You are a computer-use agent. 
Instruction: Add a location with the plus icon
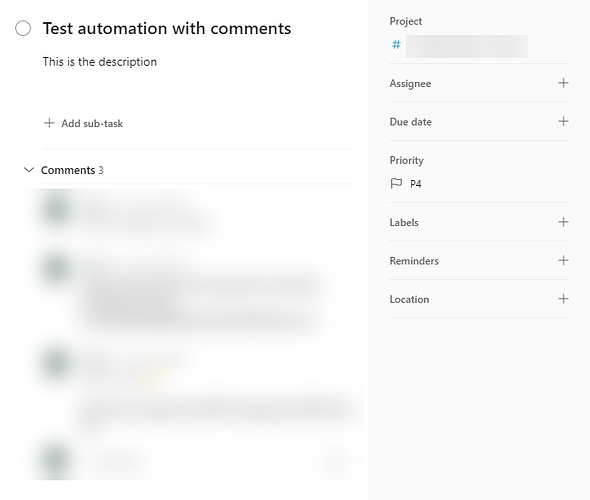pos(563,299)
